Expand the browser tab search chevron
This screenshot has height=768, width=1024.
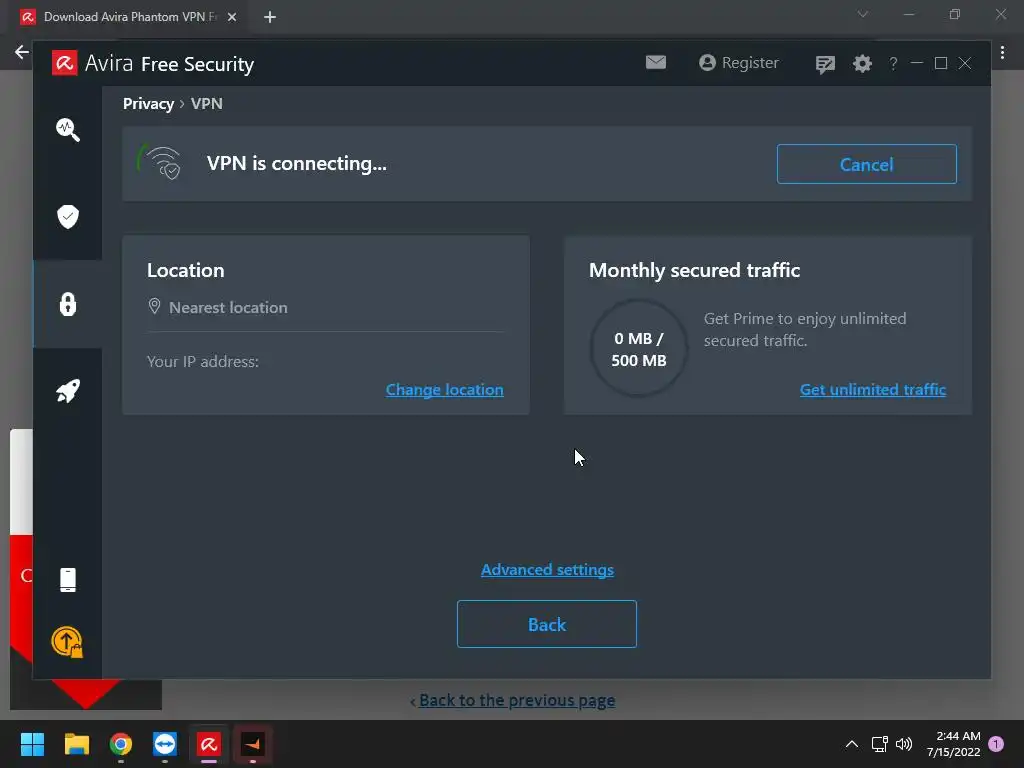862,14
